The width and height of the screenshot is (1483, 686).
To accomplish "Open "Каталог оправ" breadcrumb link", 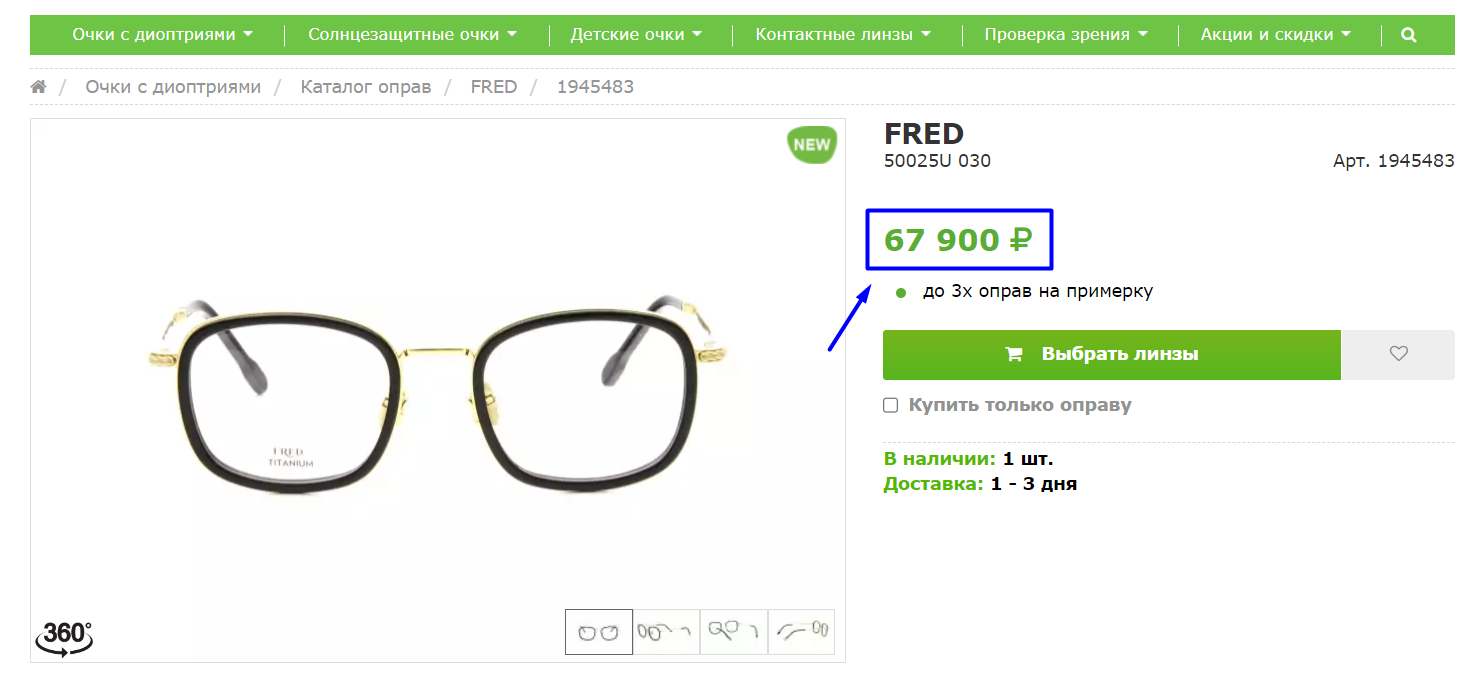I will [x=366, y=87].
